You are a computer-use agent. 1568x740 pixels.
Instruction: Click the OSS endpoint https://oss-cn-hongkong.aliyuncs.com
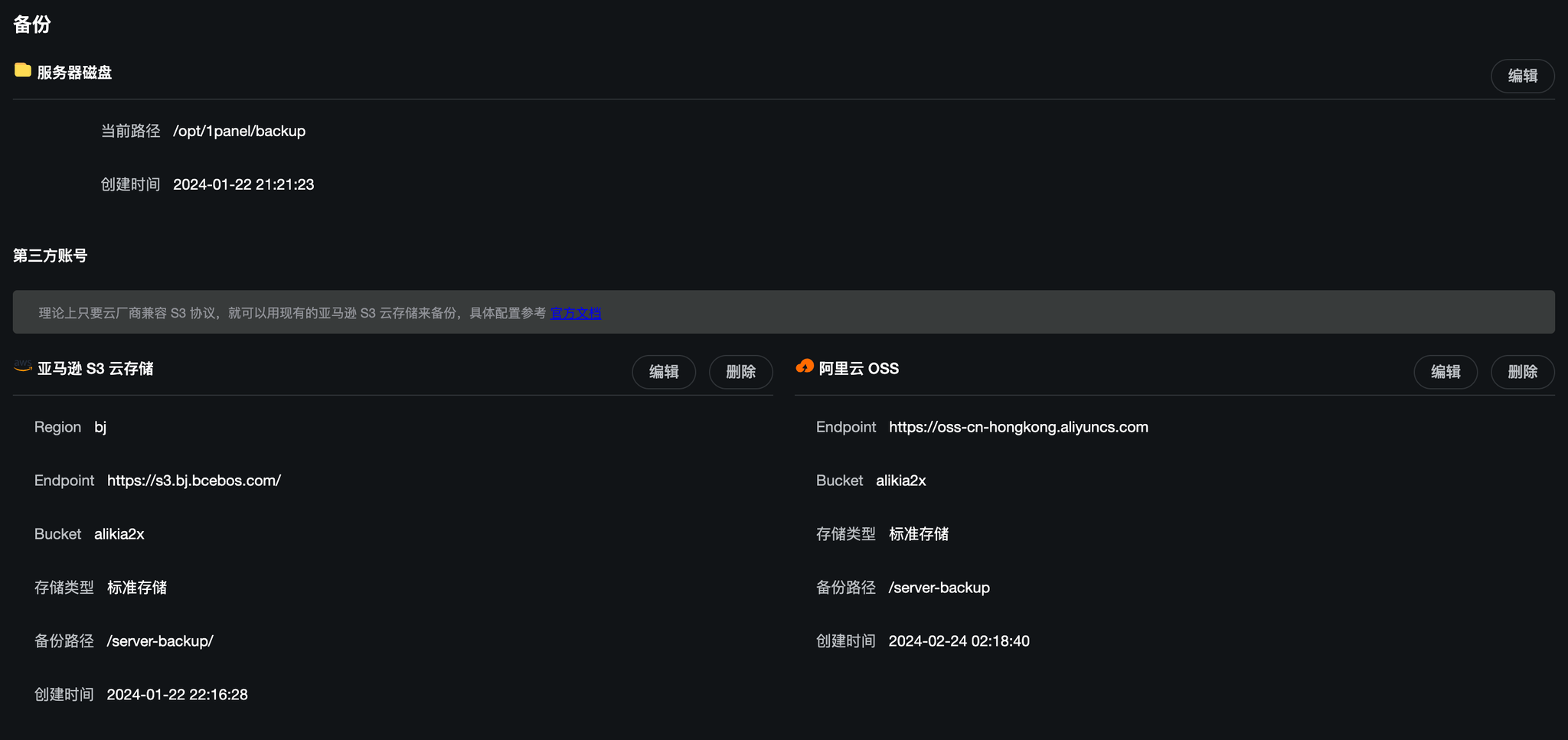point(1018,427)
